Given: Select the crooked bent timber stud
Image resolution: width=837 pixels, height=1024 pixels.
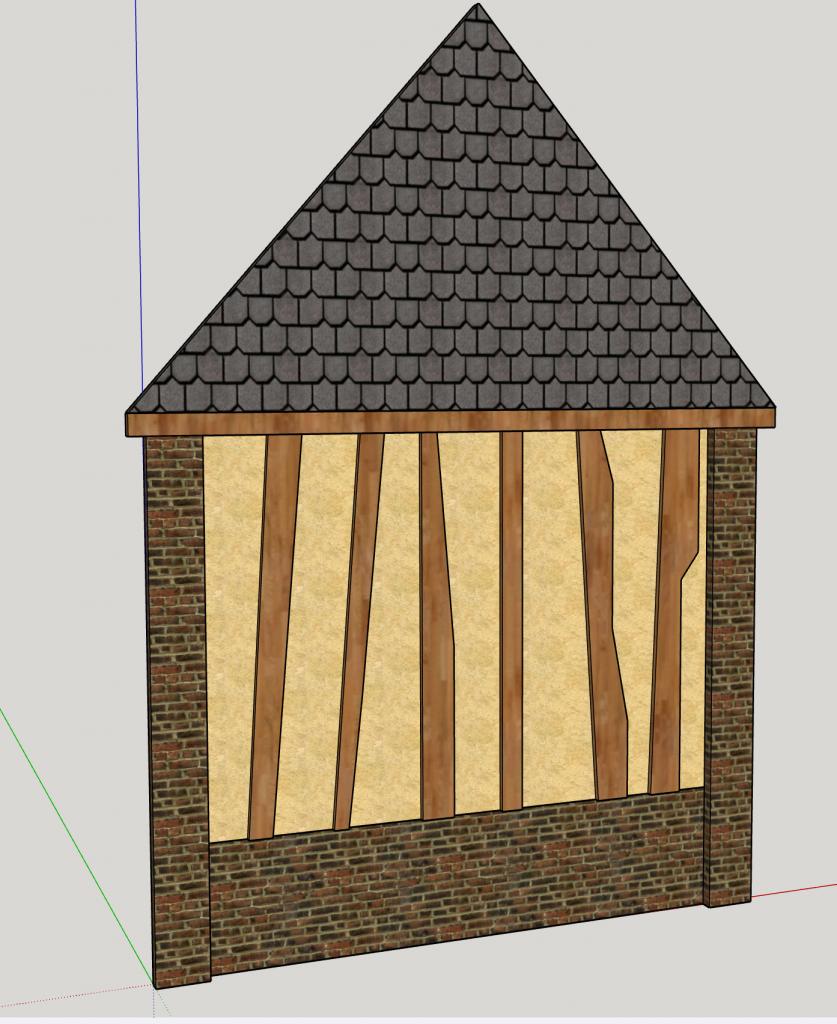Looking at the screenshot, I should coord(604,614).
